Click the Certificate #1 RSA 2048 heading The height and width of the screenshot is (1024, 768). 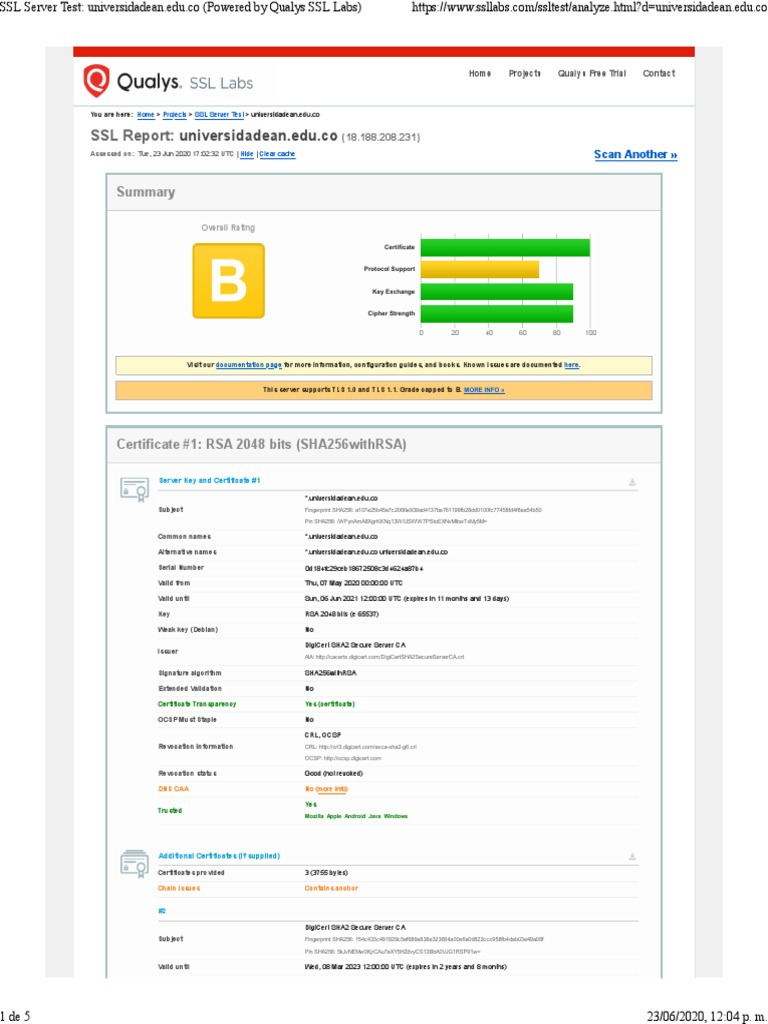point(261,445)
